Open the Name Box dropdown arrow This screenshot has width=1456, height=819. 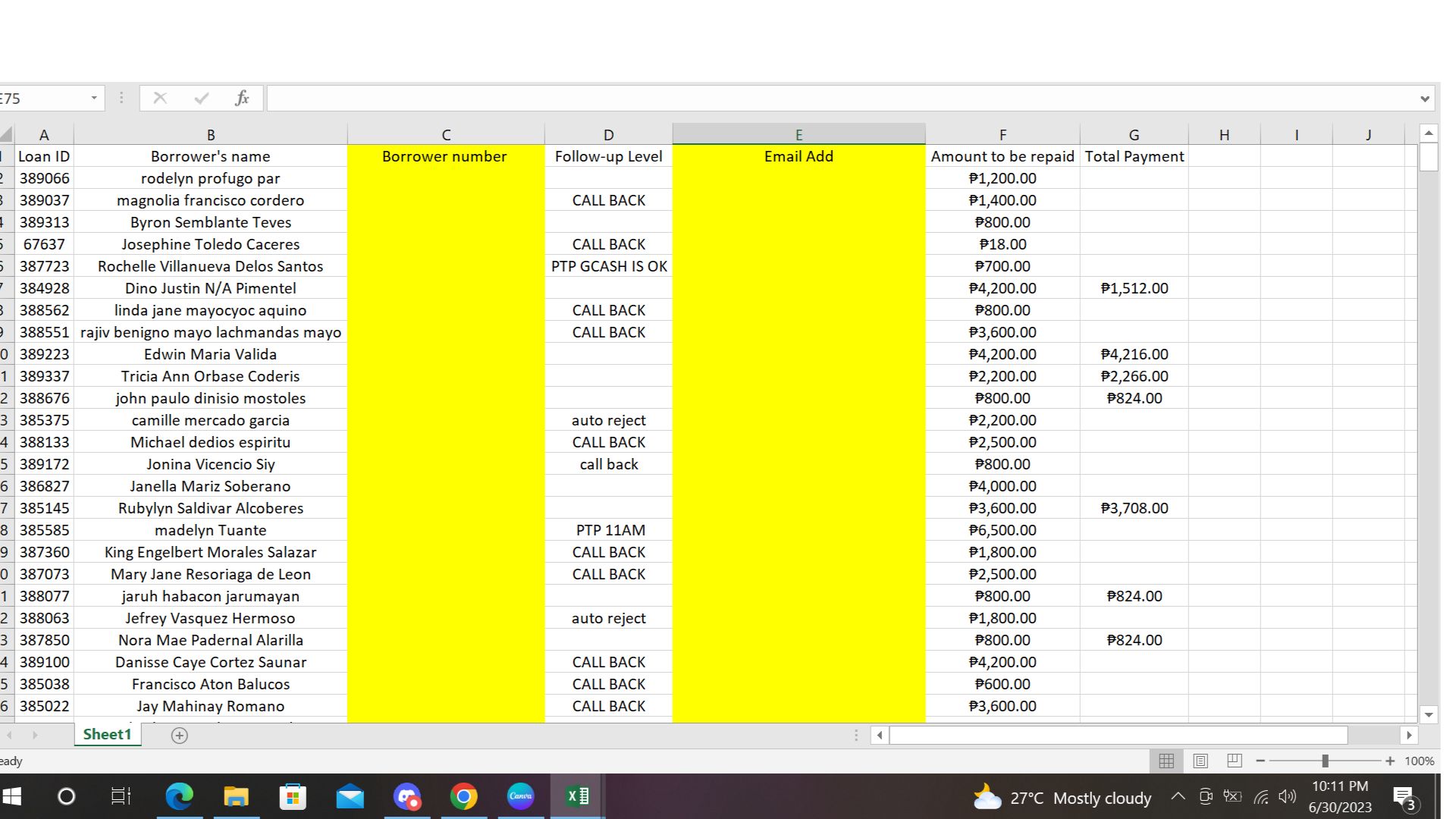point(94,98)
